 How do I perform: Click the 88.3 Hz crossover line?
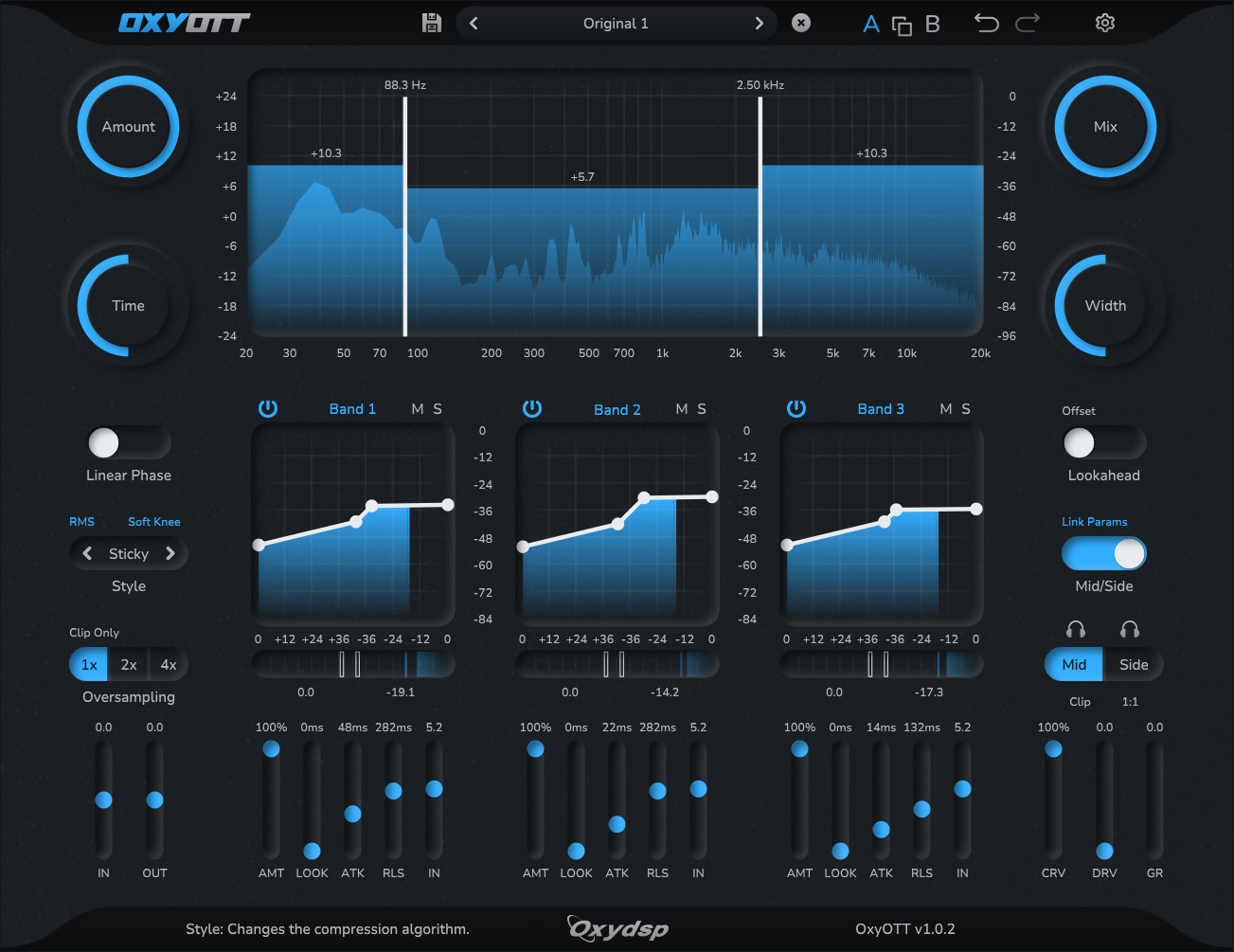click(x=405, y=216)
